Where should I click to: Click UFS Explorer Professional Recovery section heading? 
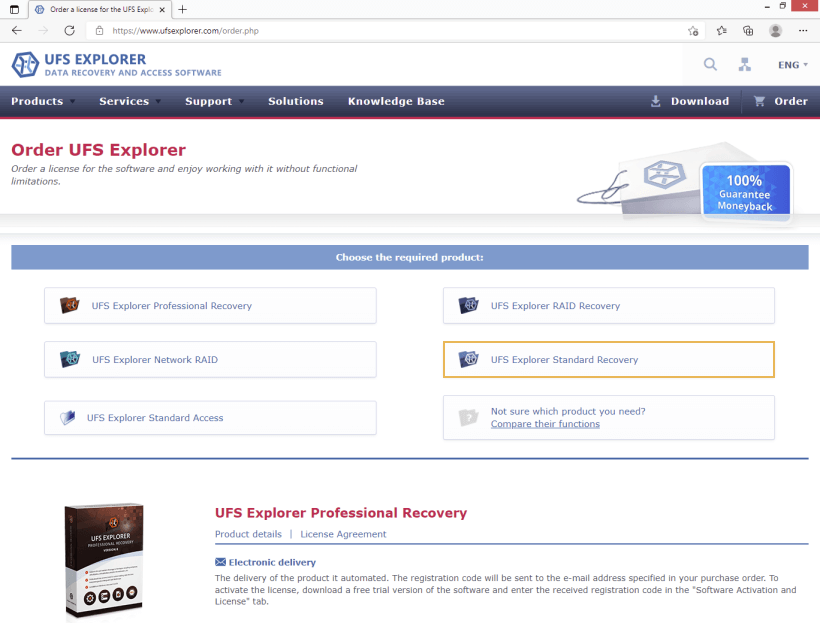(341, 513)
